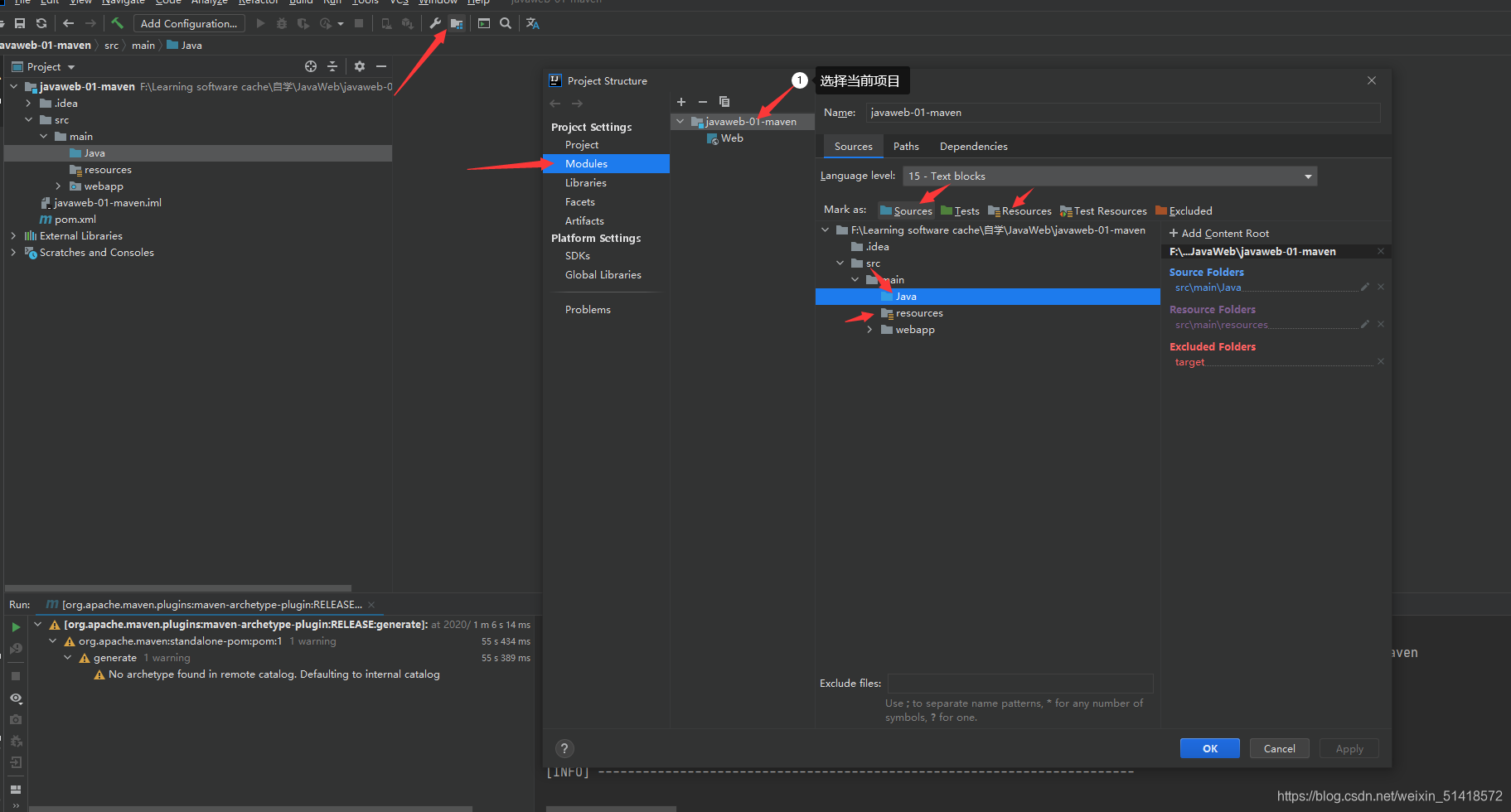Open Project Structure toolbar icon
Screen dimensions: 1511x812
pyautogui.click(x=457, y=23)
